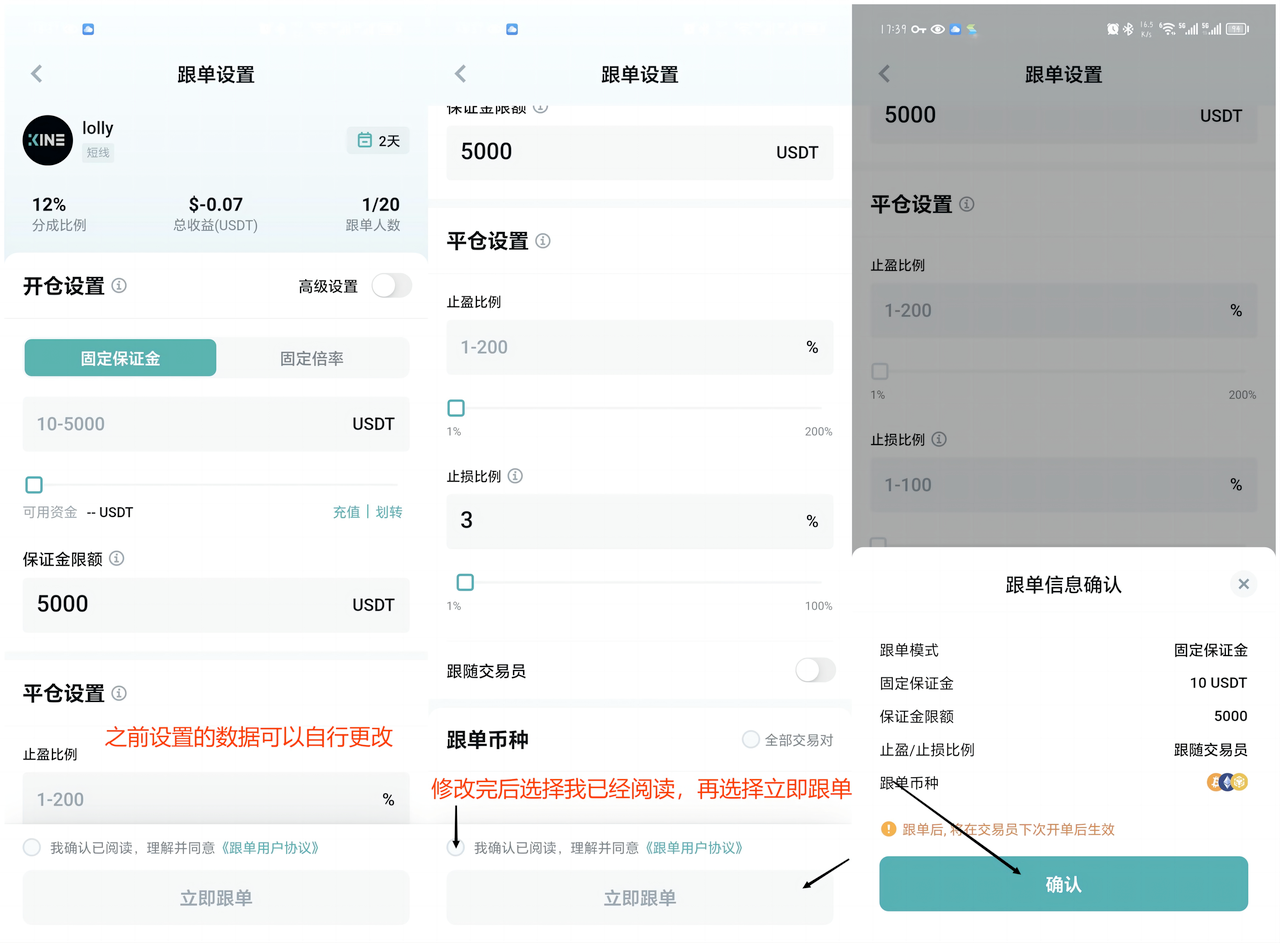Tap the battery icon in the status bar

1238,30
